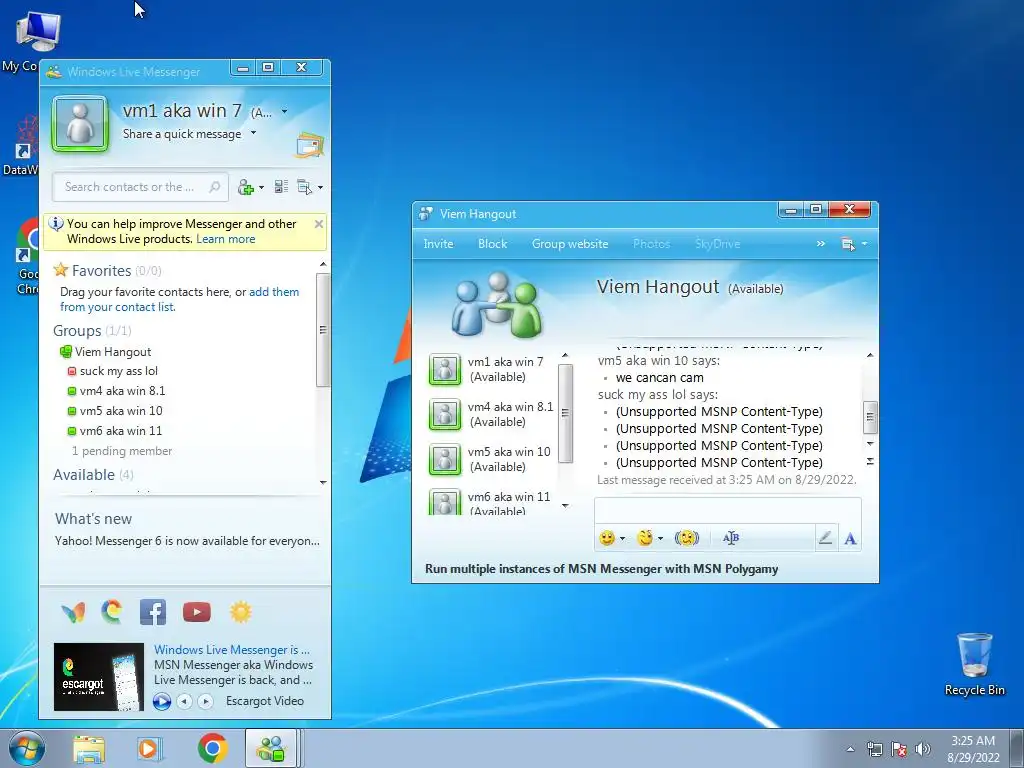1024x768 pixels.
Task: Click the Escargot snail icon
Action: pyautogui.click(x=112, y=611)
